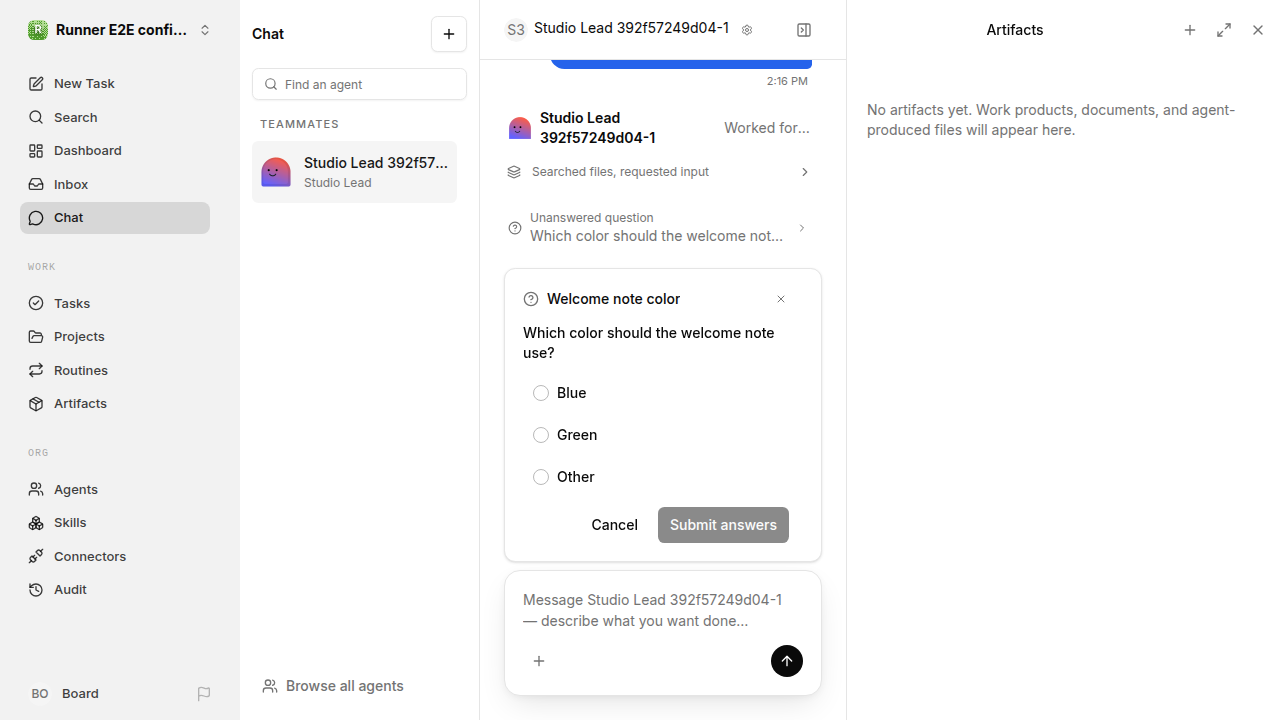This screenshot has height=720, width=1280.
Task: Click the attachment plus icon in message box
Action: pyautogui.click(x=539, y=661)
